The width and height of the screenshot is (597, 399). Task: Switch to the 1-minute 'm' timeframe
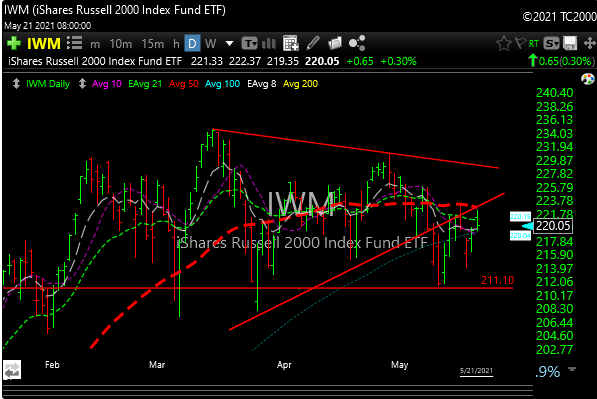coord(95,45)
